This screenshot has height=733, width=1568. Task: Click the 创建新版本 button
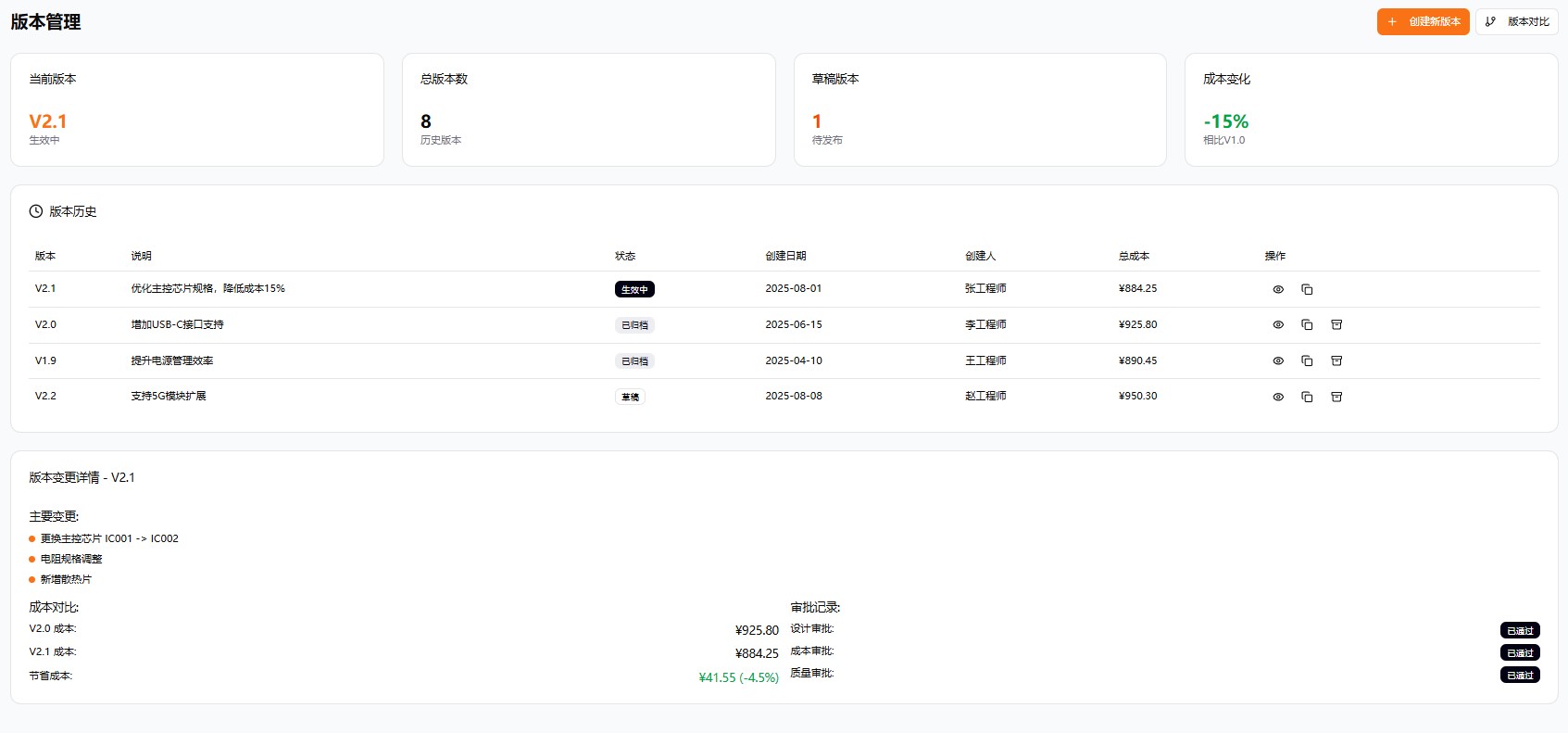1423,21
